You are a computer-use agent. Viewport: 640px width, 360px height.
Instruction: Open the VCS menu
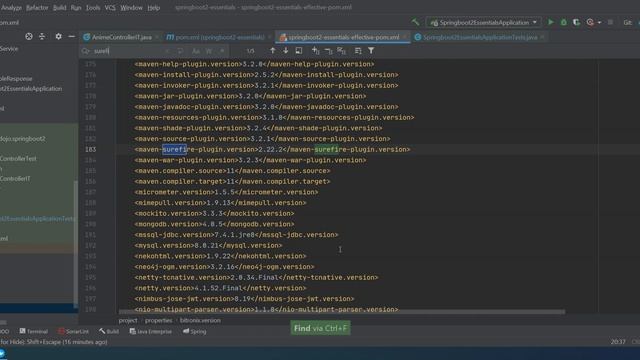pos(110,8)
